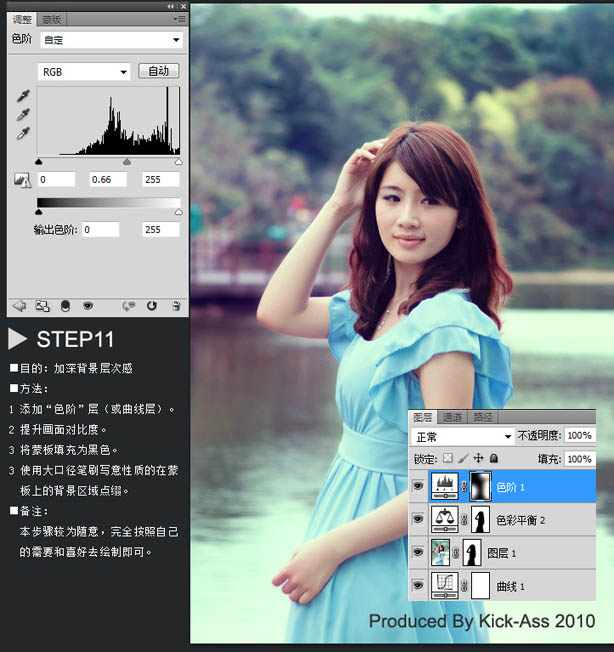The height and width of the screenshot is (652, 614).
Task: Hide the 色阶 1 layer
Action: point(418,486)
